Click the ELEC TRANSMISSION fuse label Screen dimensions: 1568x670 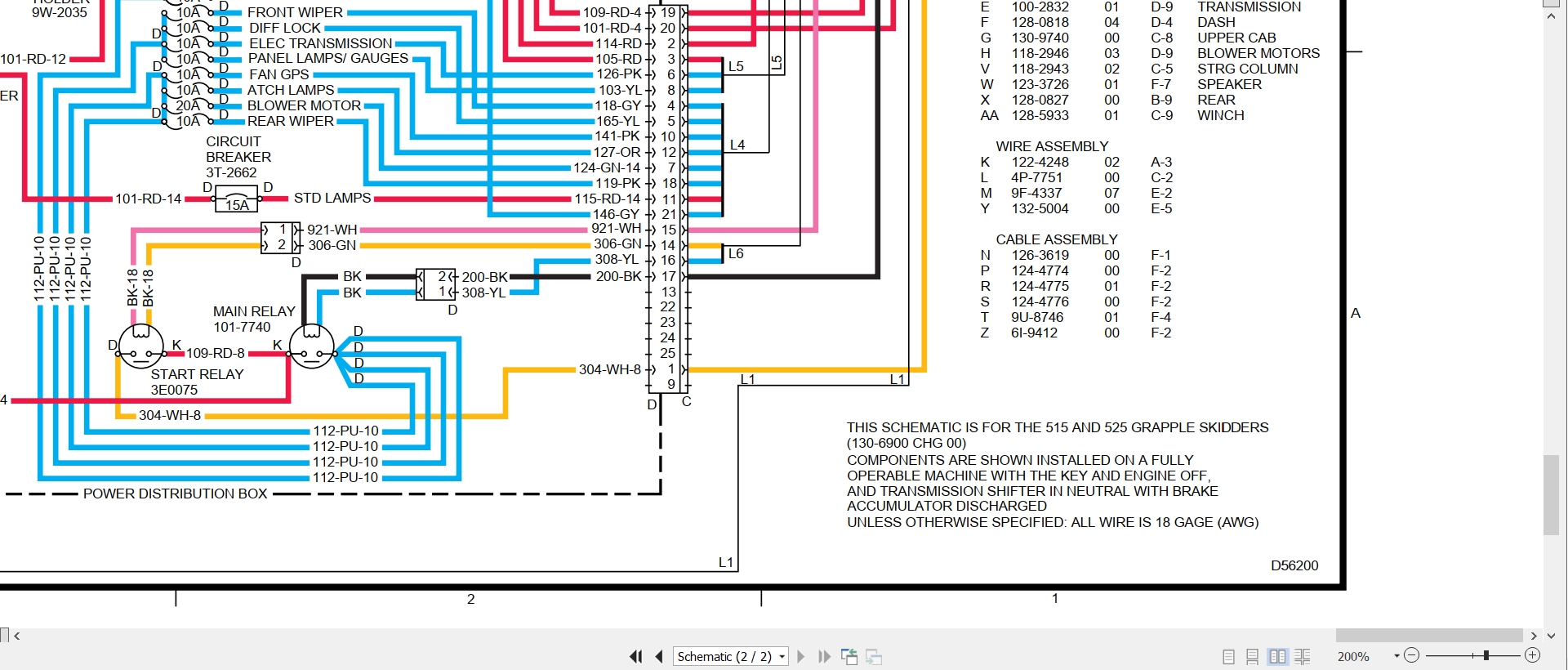320,43
